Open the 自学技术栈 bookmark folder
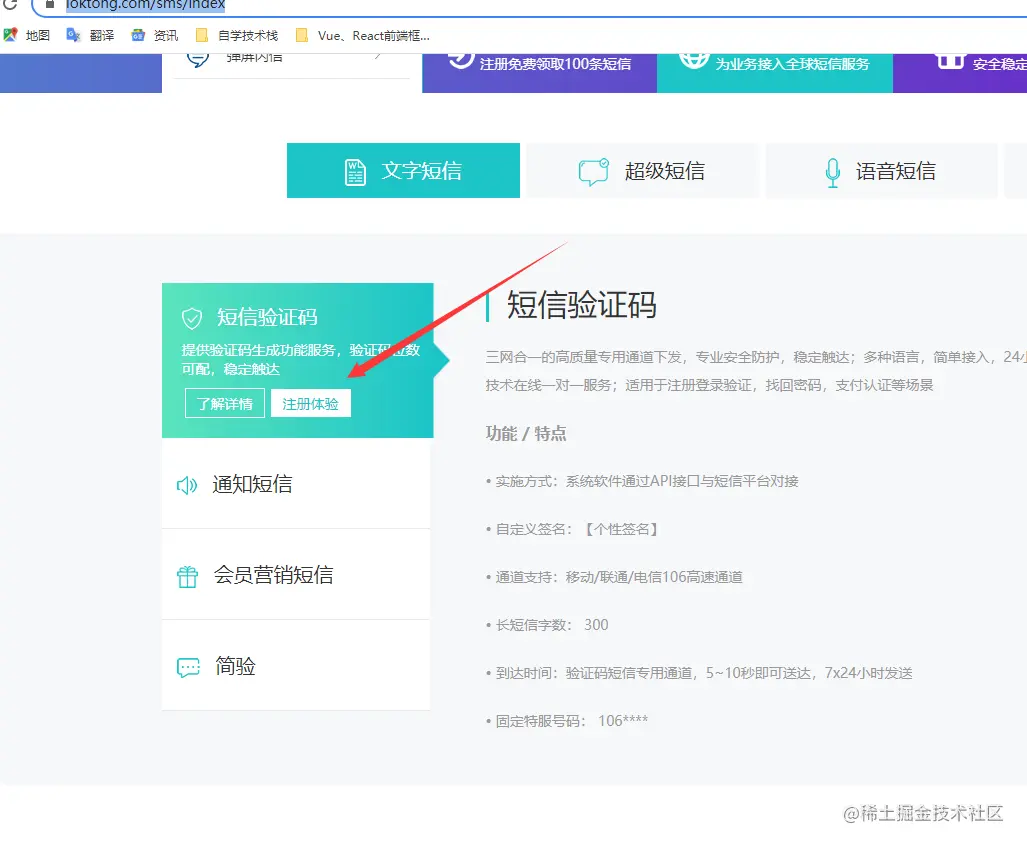Image resolution: width=1027 pixels, height=847 pixels. (x=237, y=35)
